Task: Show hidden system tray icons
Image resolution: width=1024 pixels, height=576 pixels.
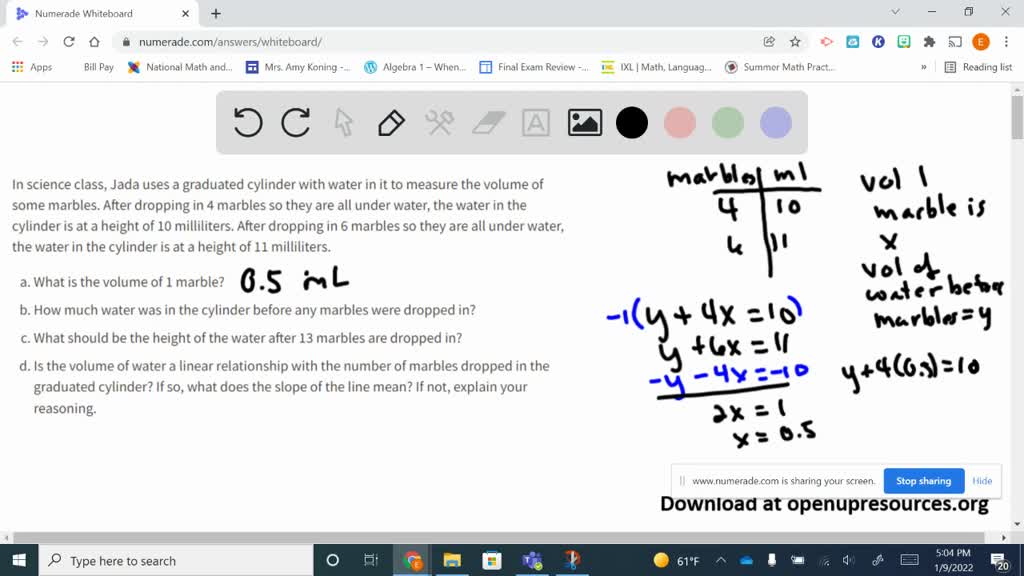Action: (x=721, y=560)
